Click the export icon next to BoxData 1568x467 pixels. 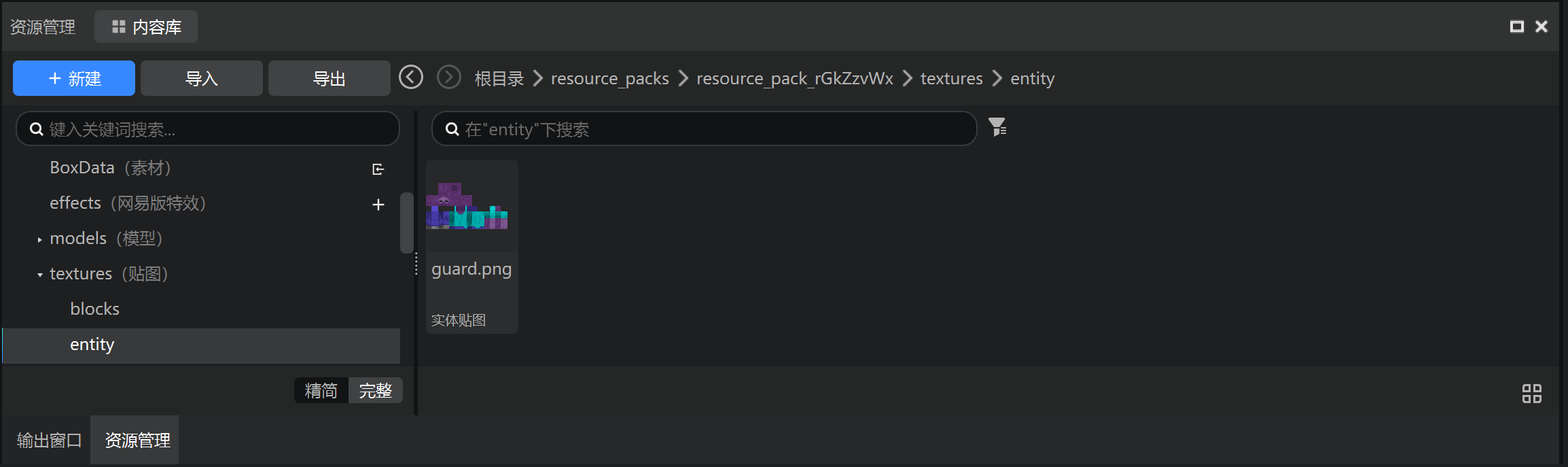[378, 169]
